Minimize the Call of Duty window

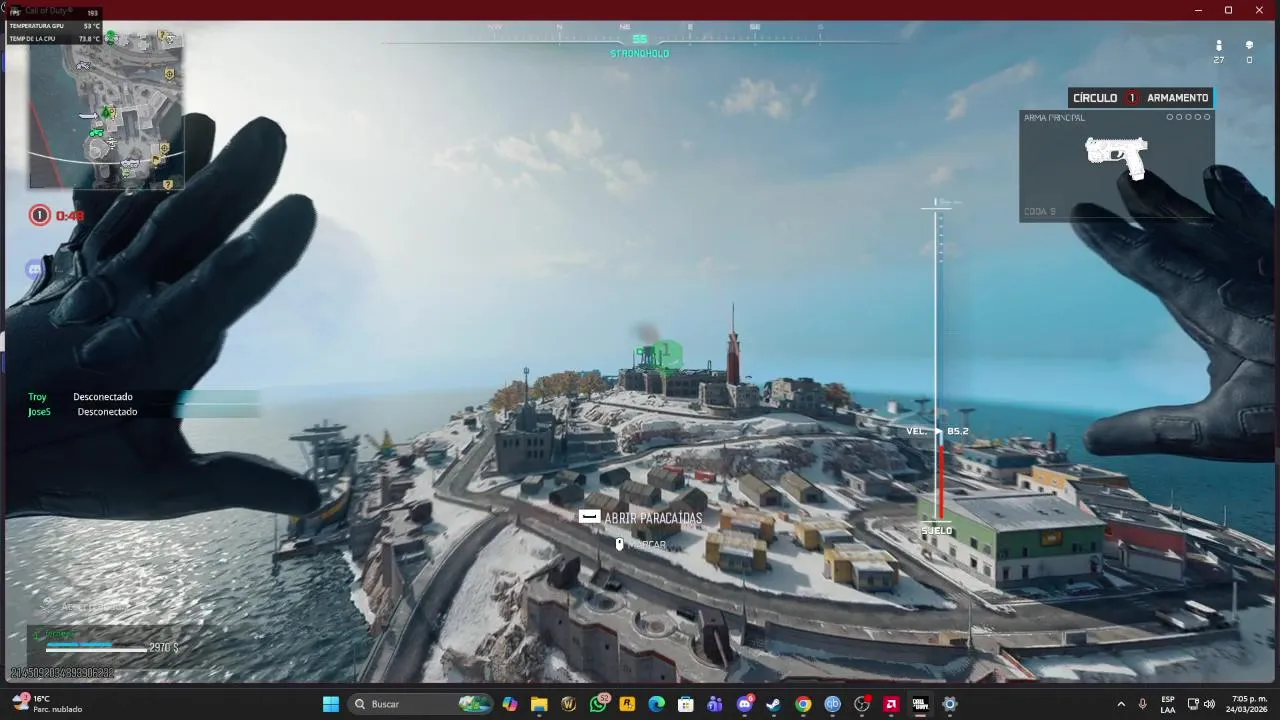click(x=1198, y=10)
